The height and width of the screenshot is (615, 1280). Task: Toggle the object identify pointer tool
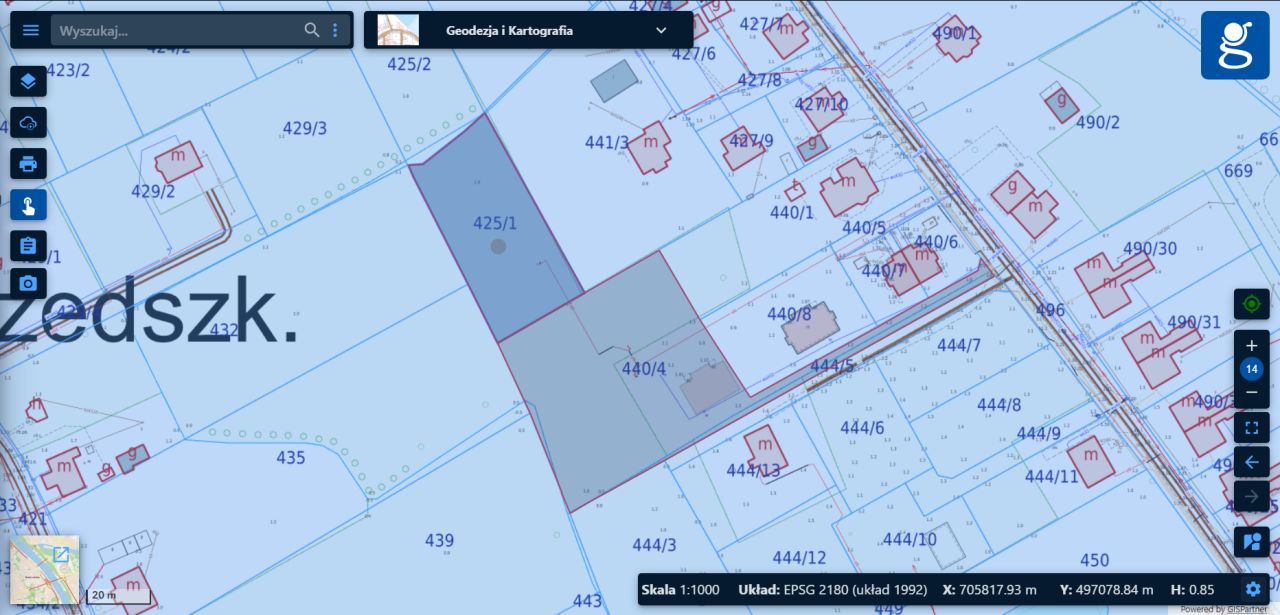click(x=28, y=205)
